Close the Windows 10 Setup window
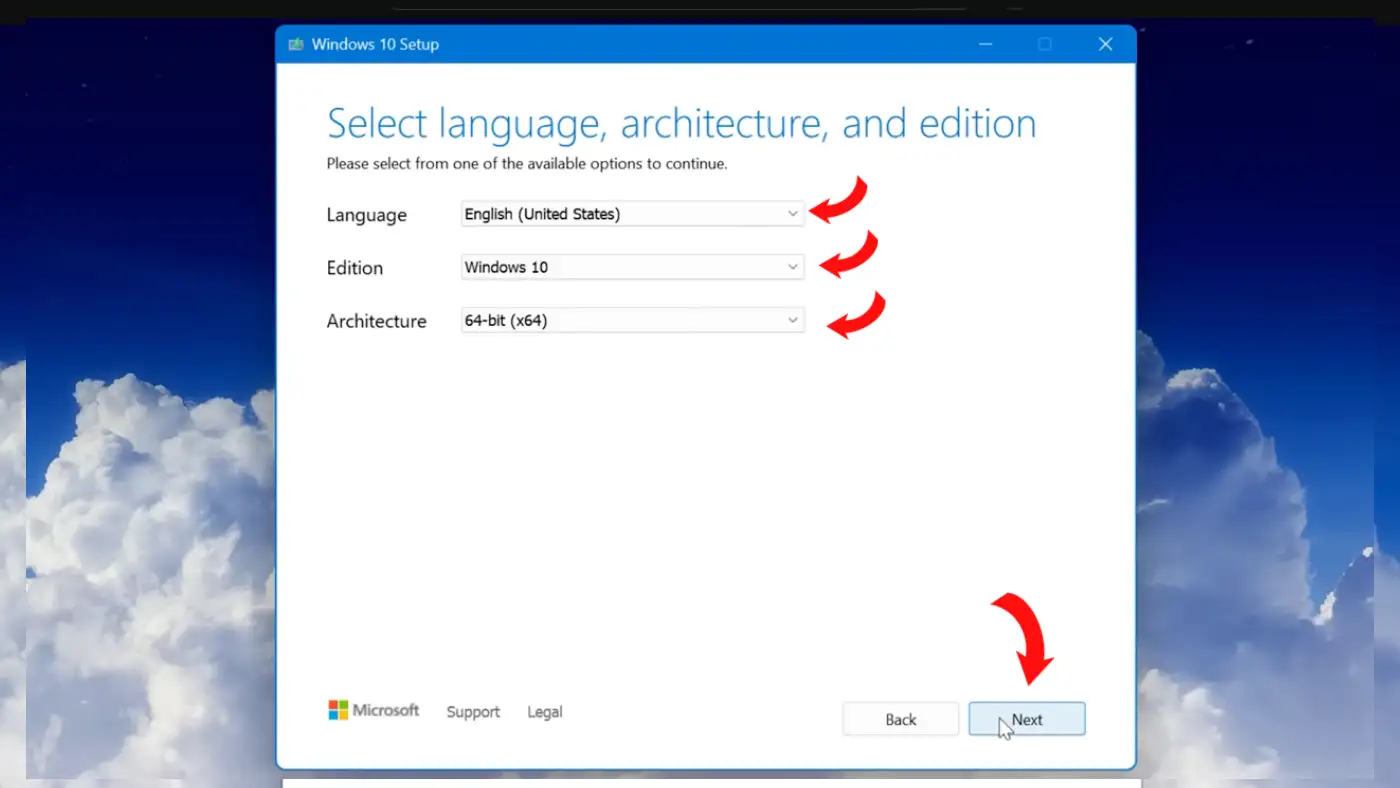The width and height of the screenshot is (1400, 788). tap(1105, 44)
